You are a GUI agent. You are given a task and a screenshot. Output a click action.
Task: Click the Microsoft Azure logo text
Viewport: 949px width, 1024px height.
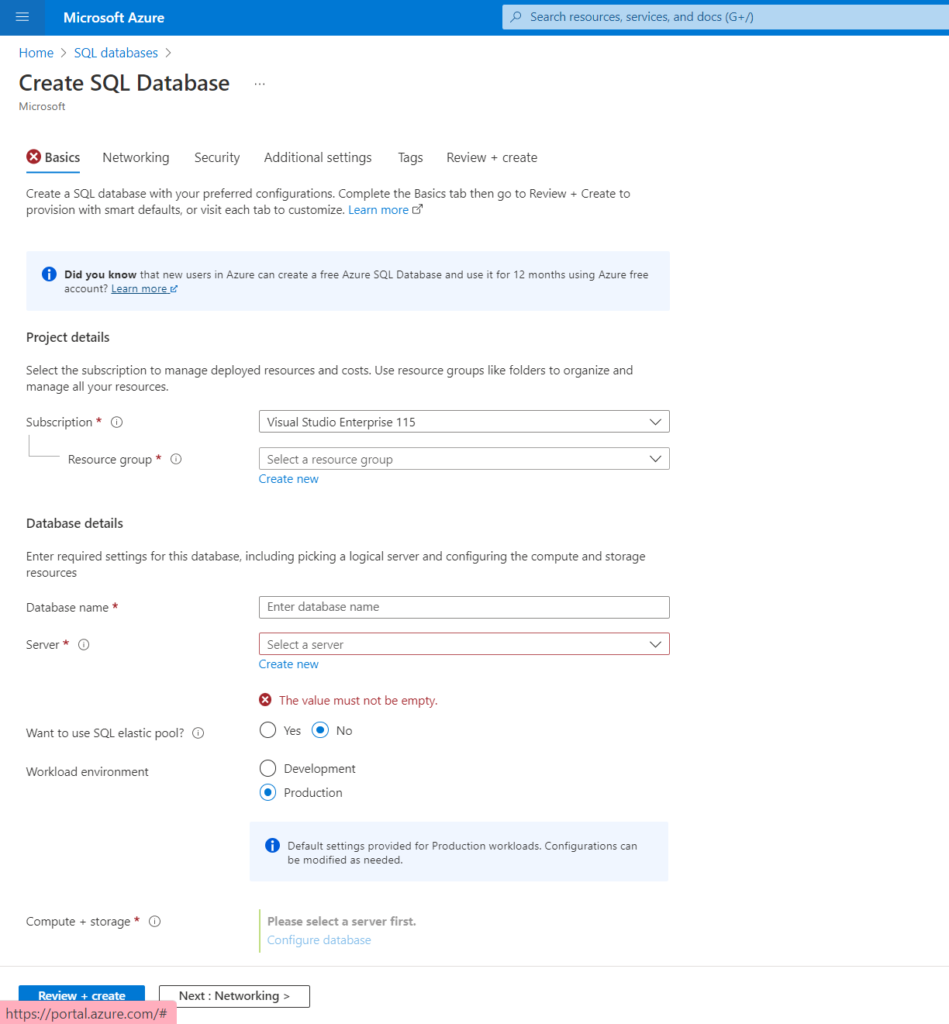click(114, 18)
